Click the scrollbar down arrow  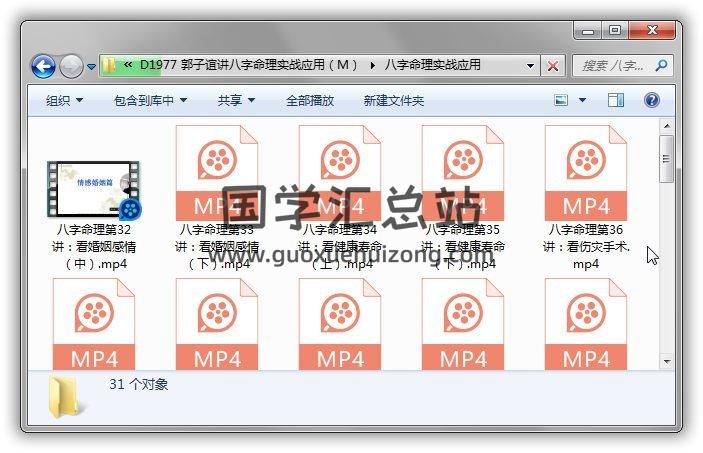[667, 362]
